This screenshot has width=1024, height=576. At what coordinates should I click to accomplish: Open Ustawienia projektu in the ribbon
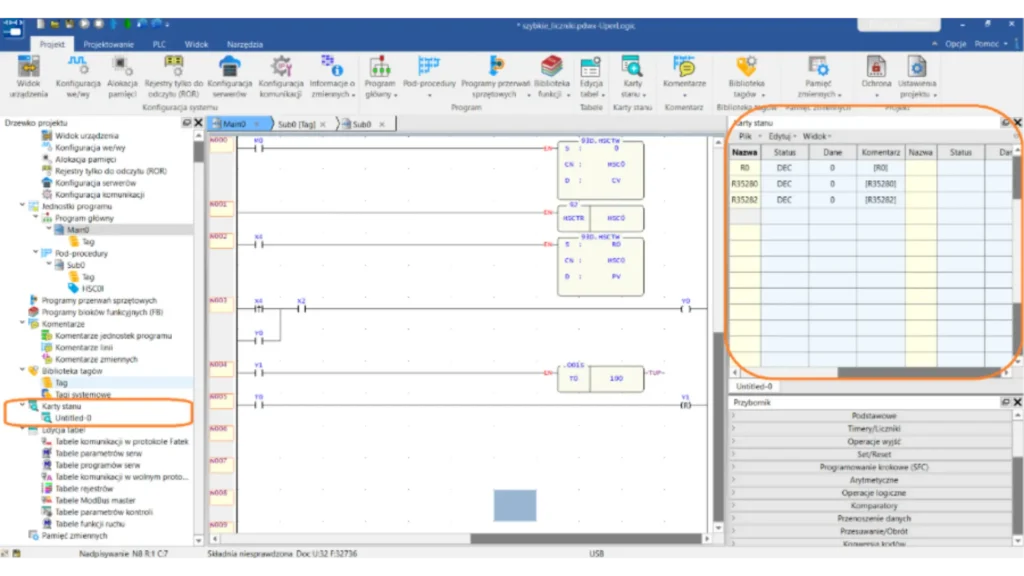click(x=917, y=76)
